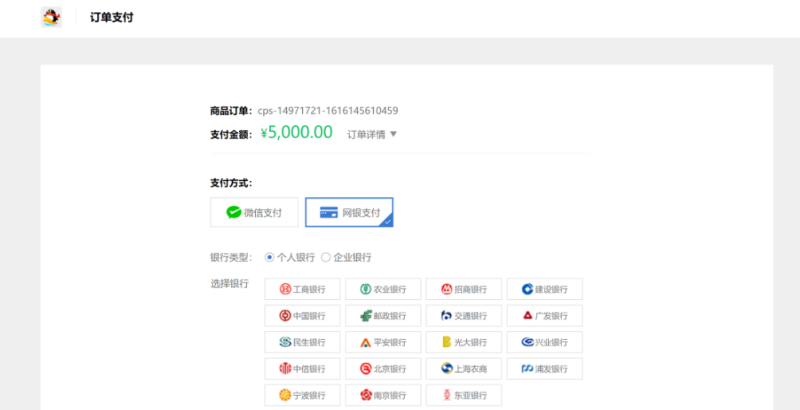The height and width of the screenshot is (410, 800).
Task: Click the 邮政银行 logo icon
Action: pyautogui.click(x=366, y=316)
